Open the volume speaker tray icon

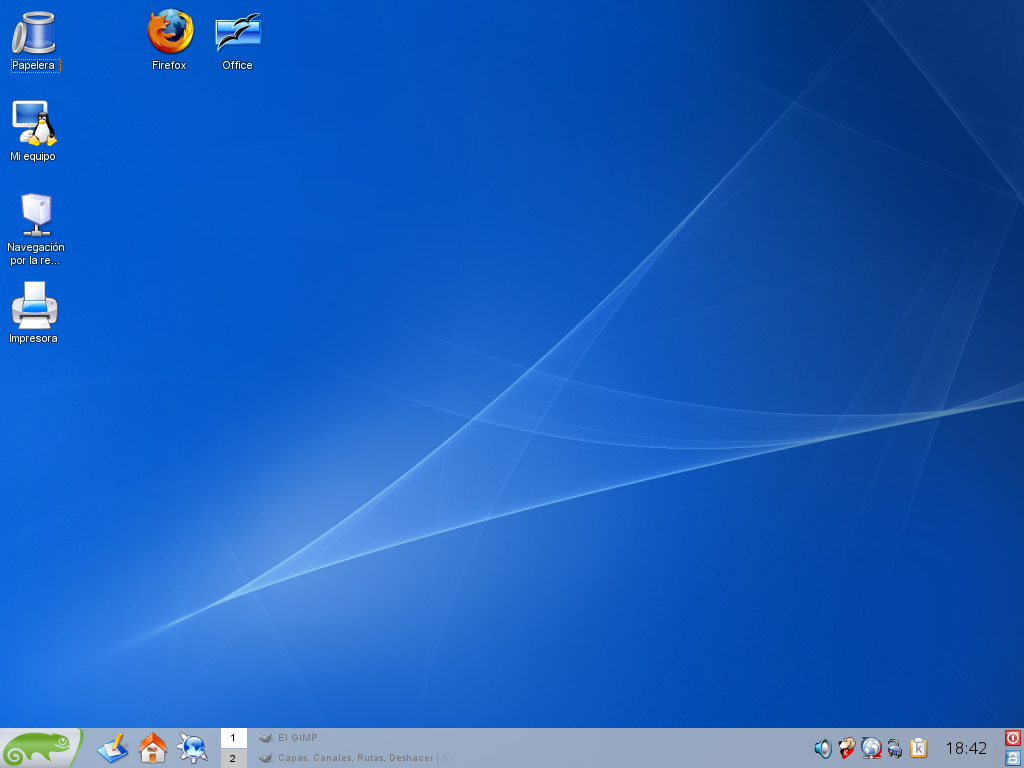823,748
